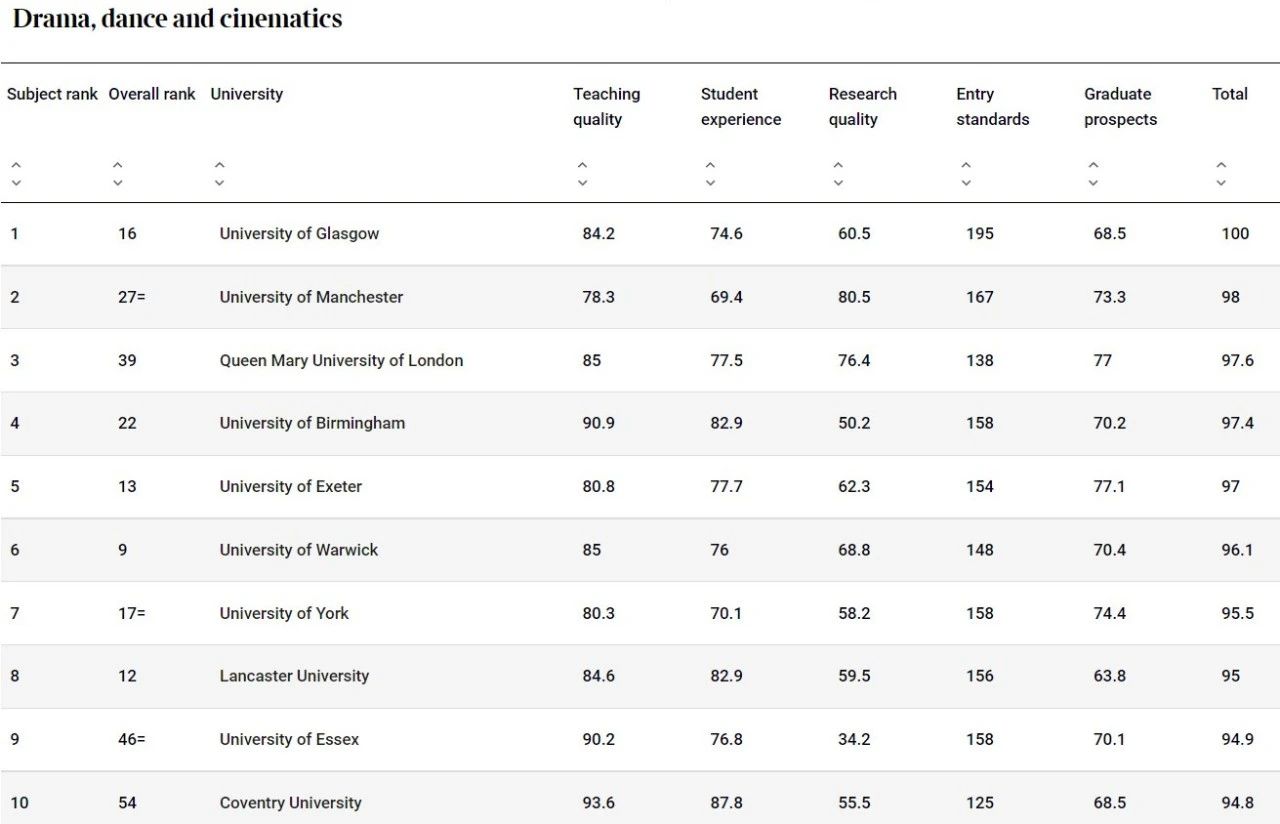Click the Total column header
The width and height of the screenshot is (1280, 824).
point(1230,94)
